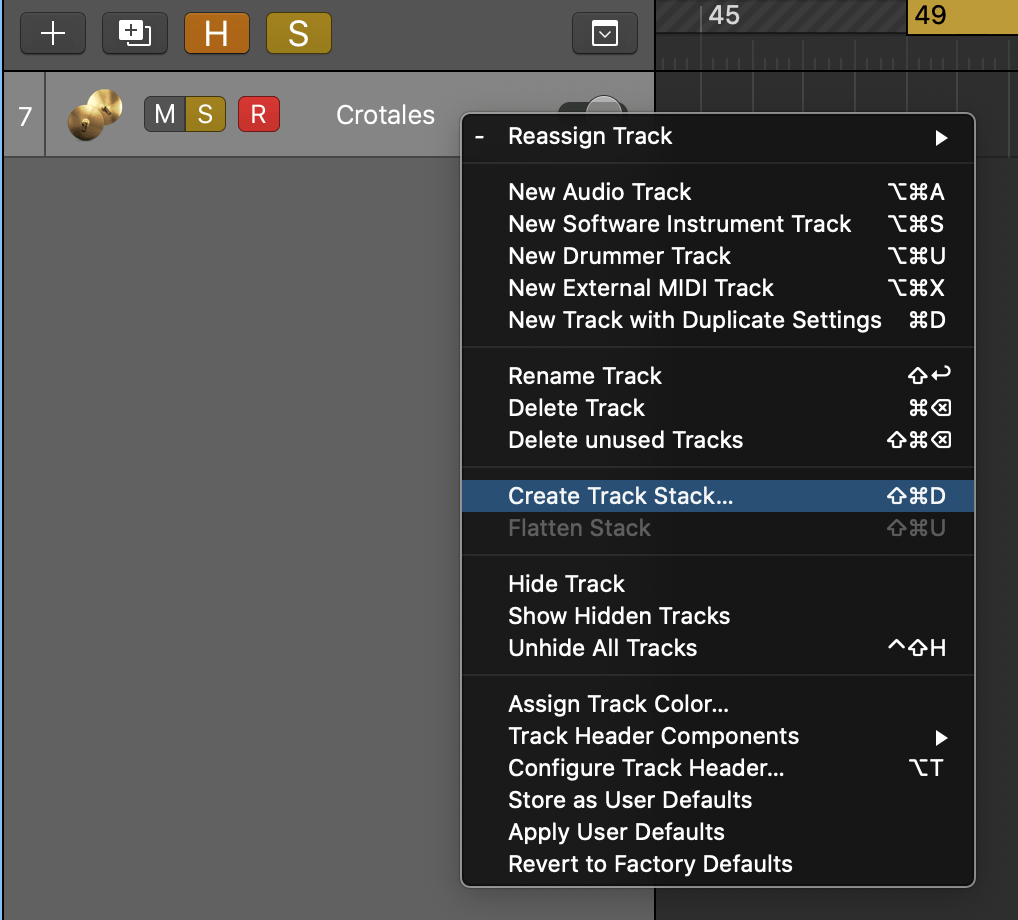This screenshot has width=1018, height=920.
Task: Click the global S solo button in the toolbar
Action: (298, 34)
